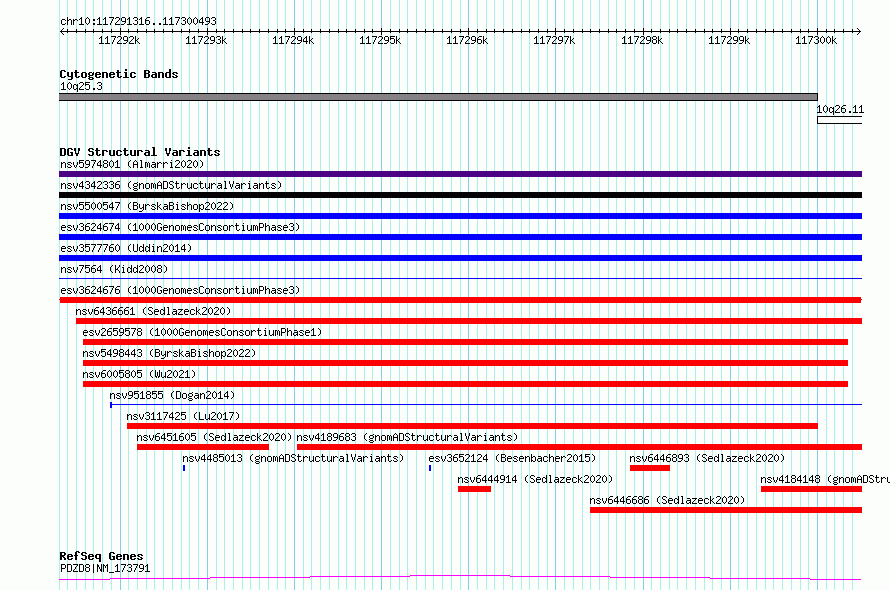
Task: Open nsv4189683 gnomAD red variant bar
Action: [580, 447]
